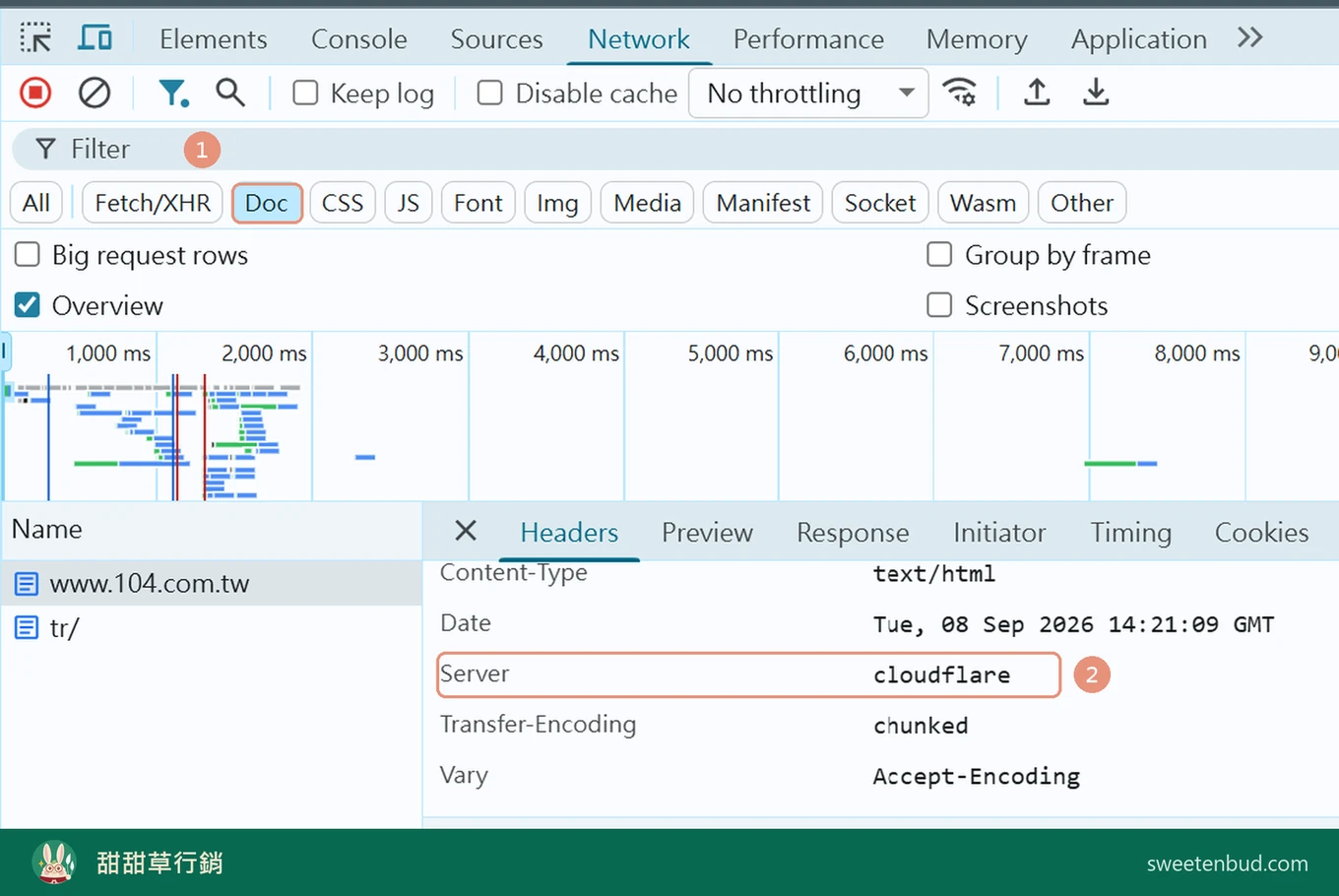Click the Name column header
This screenshot has height=896, width=1339.
211,530
